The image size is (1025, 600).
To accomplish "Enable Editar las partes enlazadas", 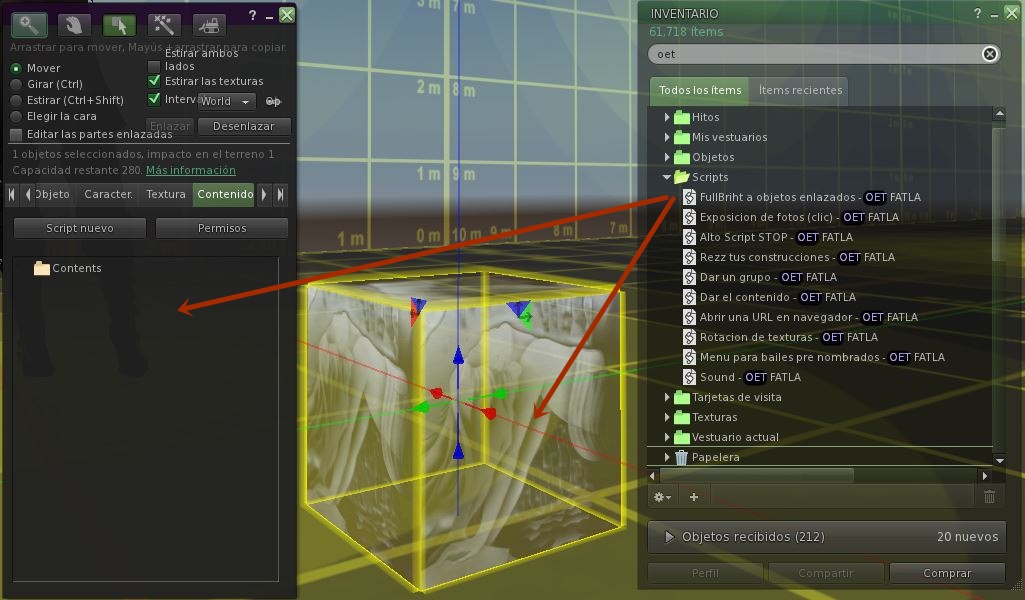I will [16, 134].
